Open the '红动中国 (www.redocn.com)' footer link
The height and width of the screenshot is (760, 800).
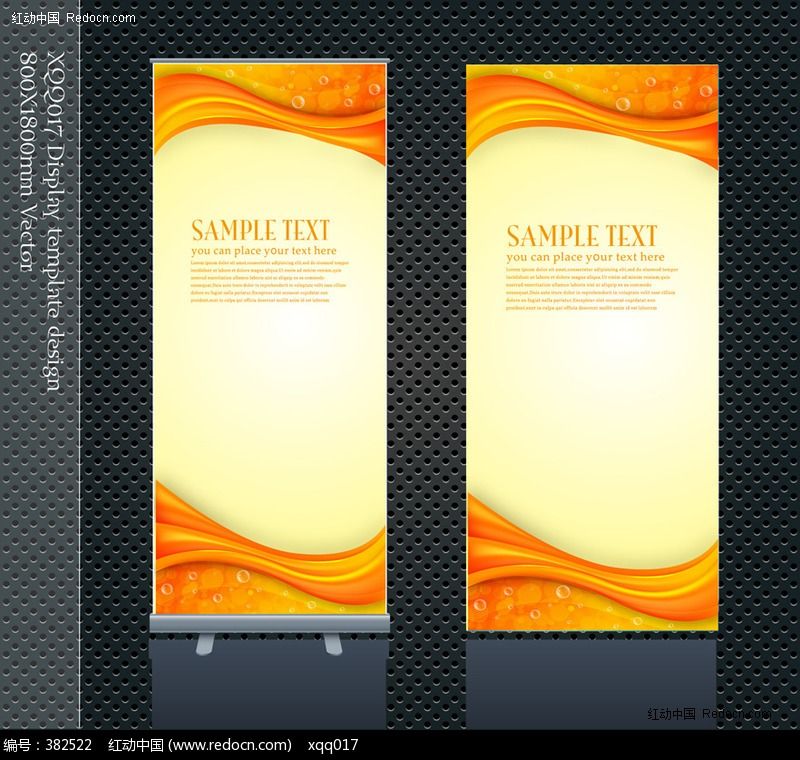[x=199, y=745]
